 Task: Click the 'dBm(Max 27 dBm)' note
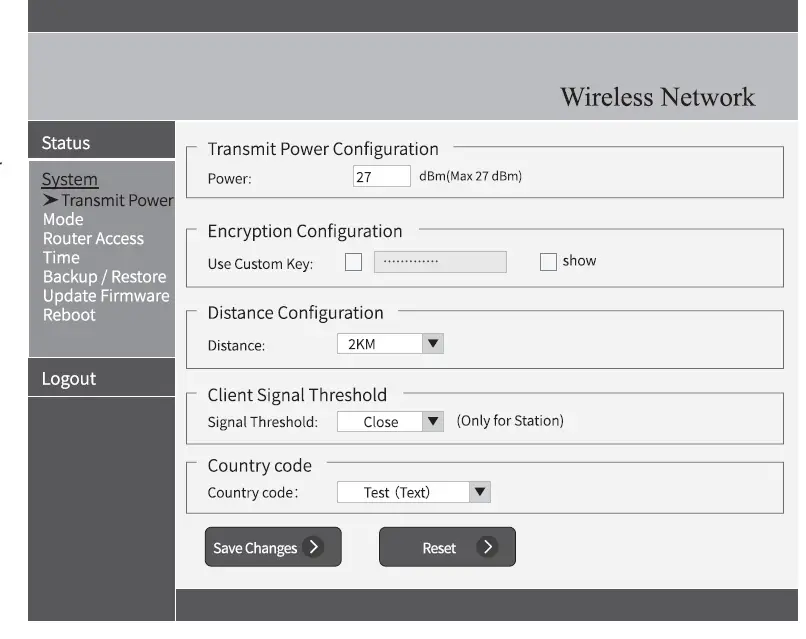(x=470, y=176)
